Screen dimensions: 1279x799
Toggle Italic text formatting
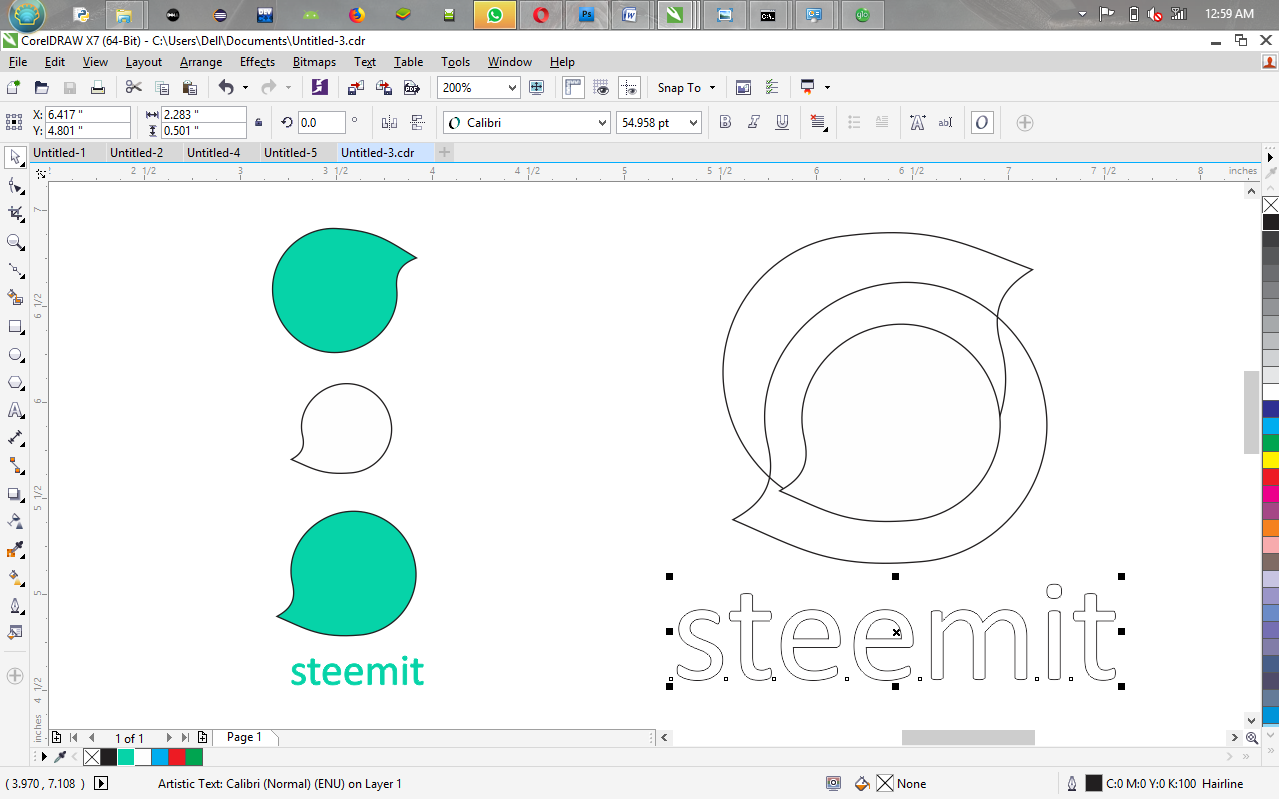point(754,123)
